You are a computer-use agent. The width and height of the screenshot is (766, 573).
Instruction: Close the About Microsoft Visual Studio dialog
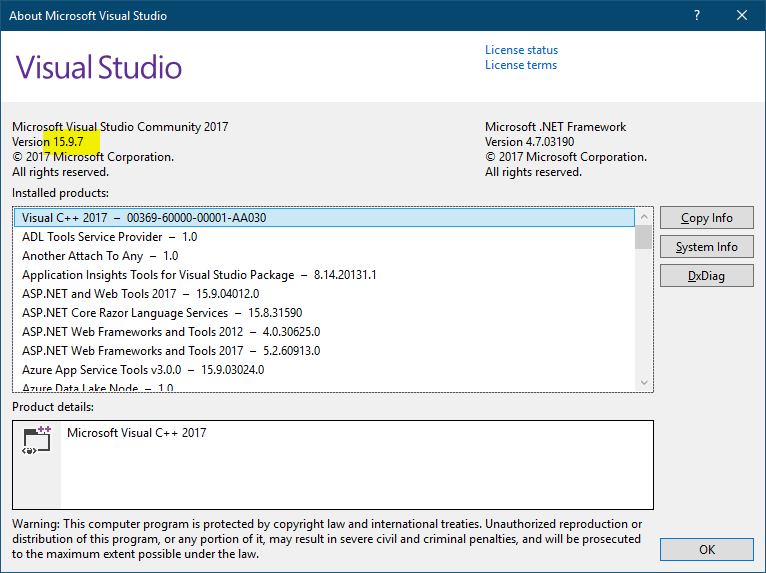742,15
